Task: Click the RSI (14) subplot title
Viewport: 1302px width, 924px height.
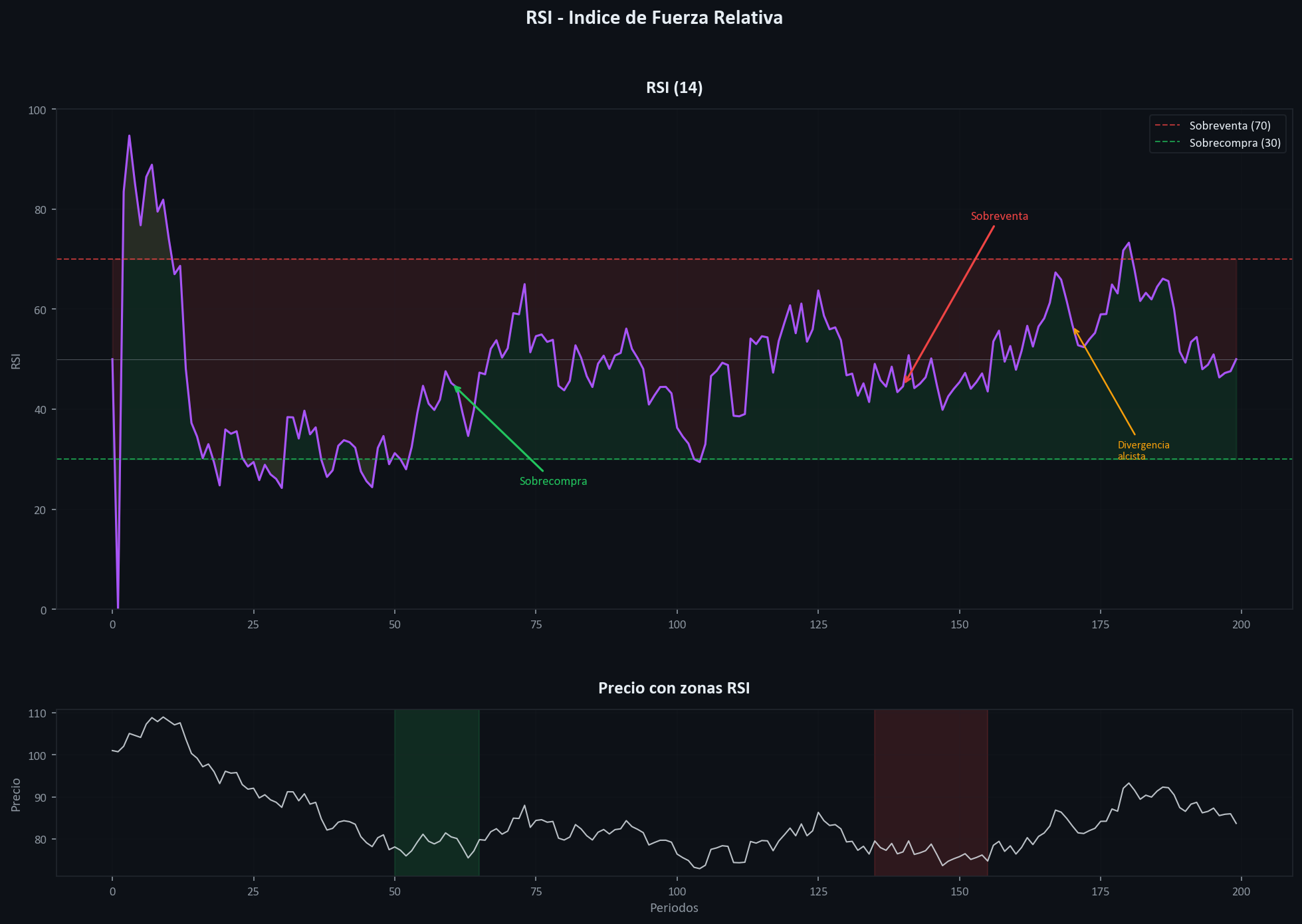Action: (674, 88)
